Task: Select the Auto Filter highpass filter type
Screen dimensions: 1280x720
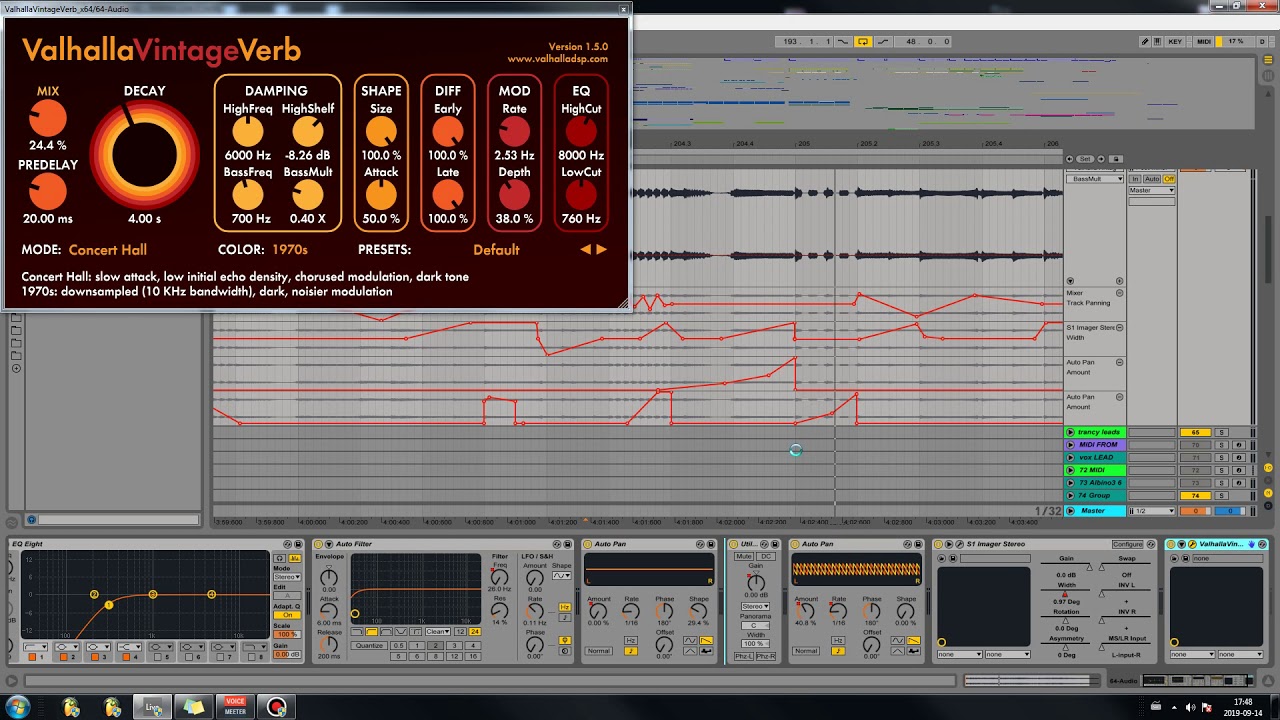Action: (371, 631)
